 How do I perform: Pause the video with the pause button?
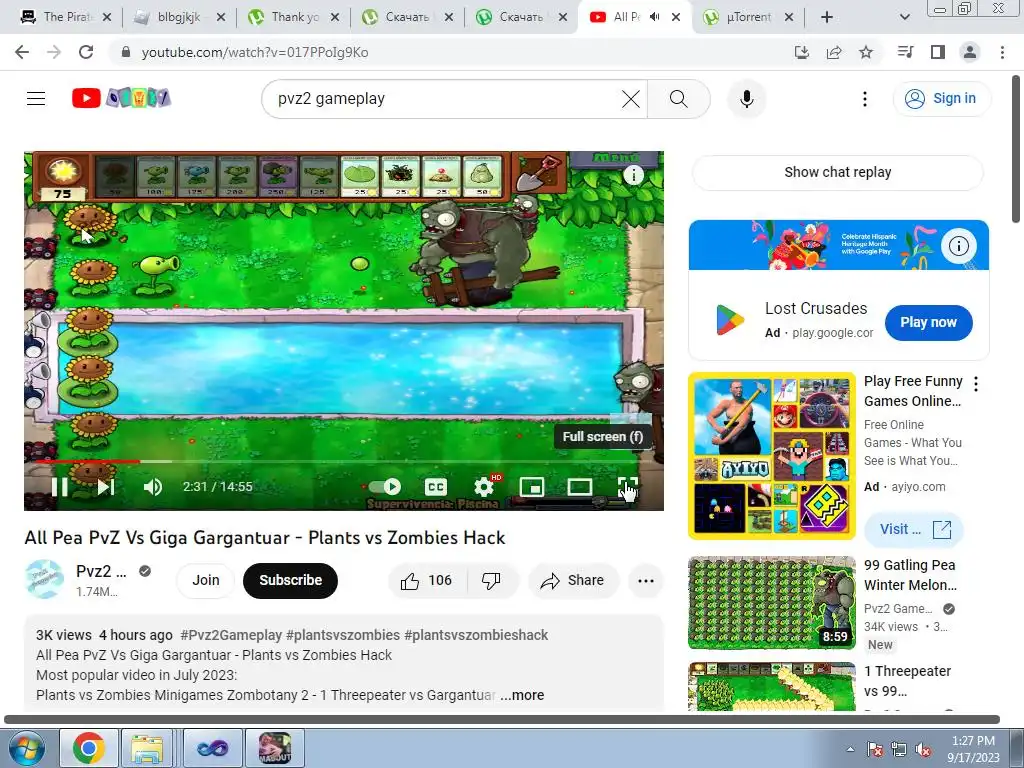[x=59, y=487]
